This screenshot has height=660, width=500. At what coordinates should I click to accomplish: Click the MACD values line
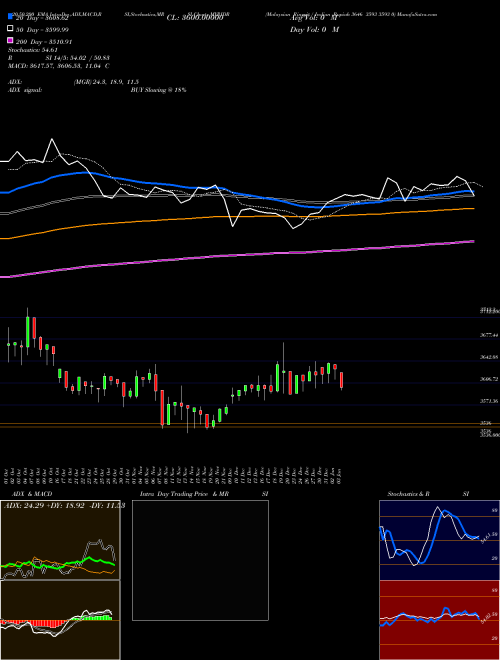pyautogui.click(x=59, y=66)
